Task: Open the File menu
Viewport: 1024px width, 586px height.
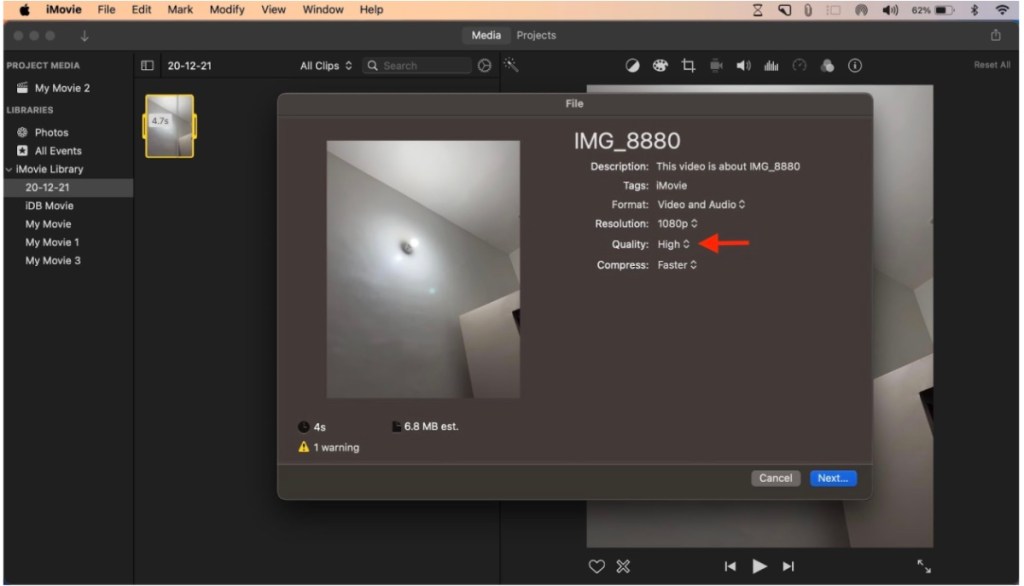Action: 106,10
